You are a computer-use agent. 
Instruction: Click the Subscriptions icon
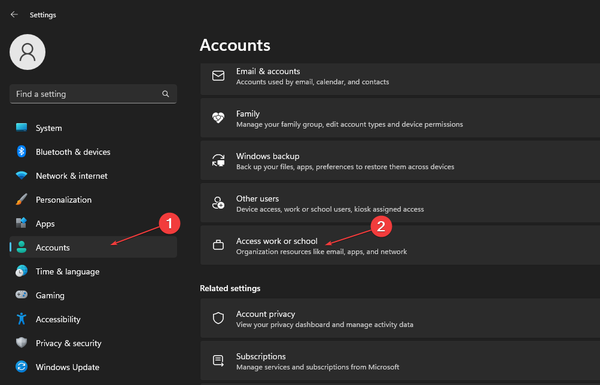[x=218, y=361]
